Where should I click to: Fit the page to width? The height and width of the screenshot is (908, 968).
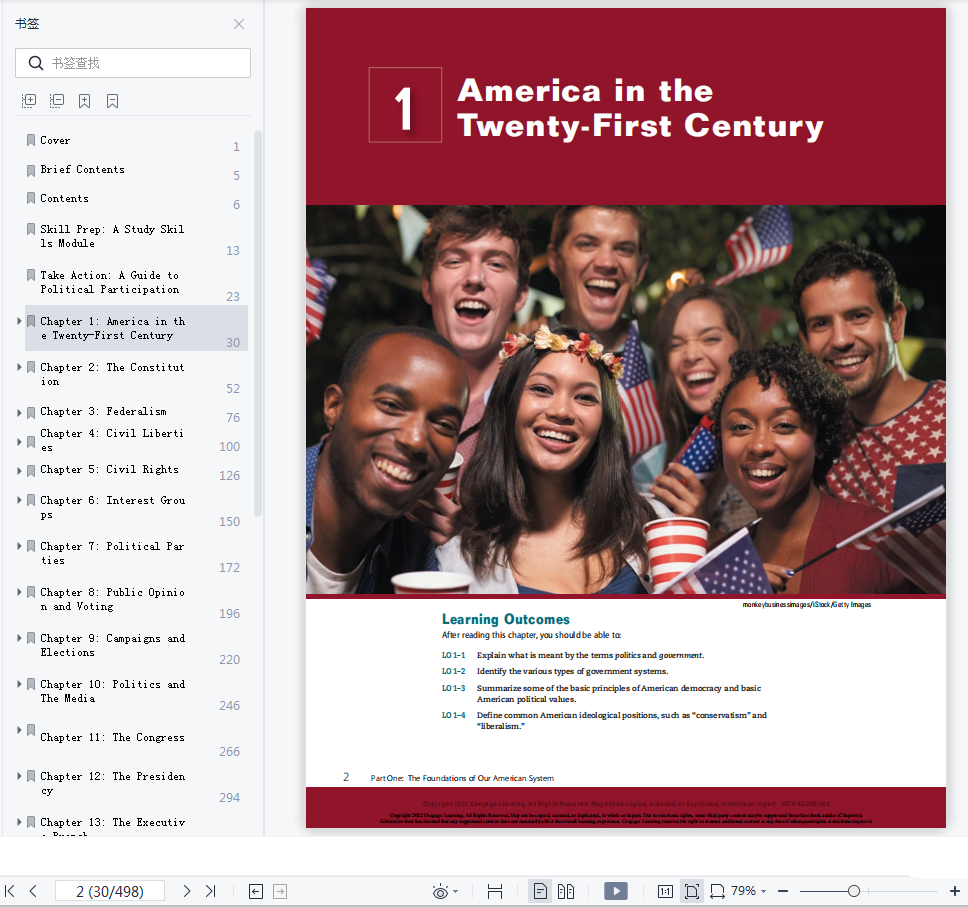[x=717, y=891]
